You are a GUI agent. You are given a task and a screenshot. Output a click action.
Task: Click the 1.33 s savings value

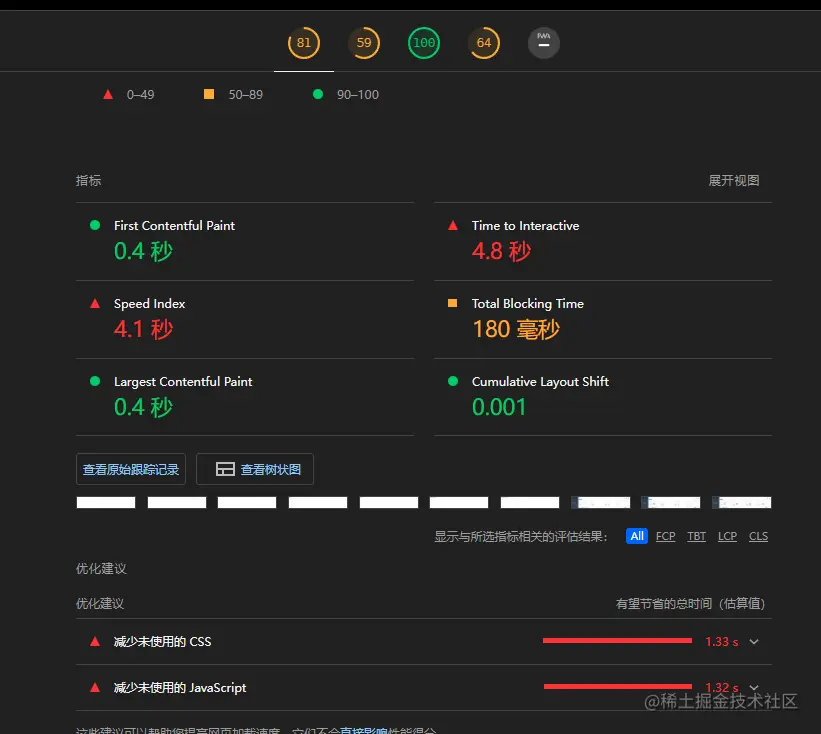point(722,642)
